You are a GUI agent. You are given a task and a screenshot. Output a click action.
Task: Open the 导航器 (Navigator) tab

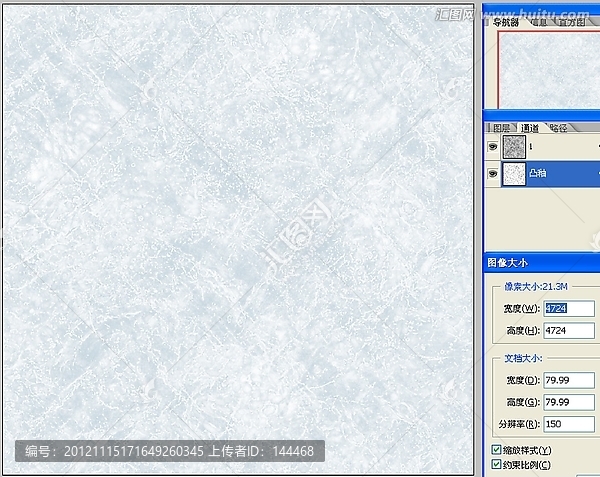[x=505, y=23]
